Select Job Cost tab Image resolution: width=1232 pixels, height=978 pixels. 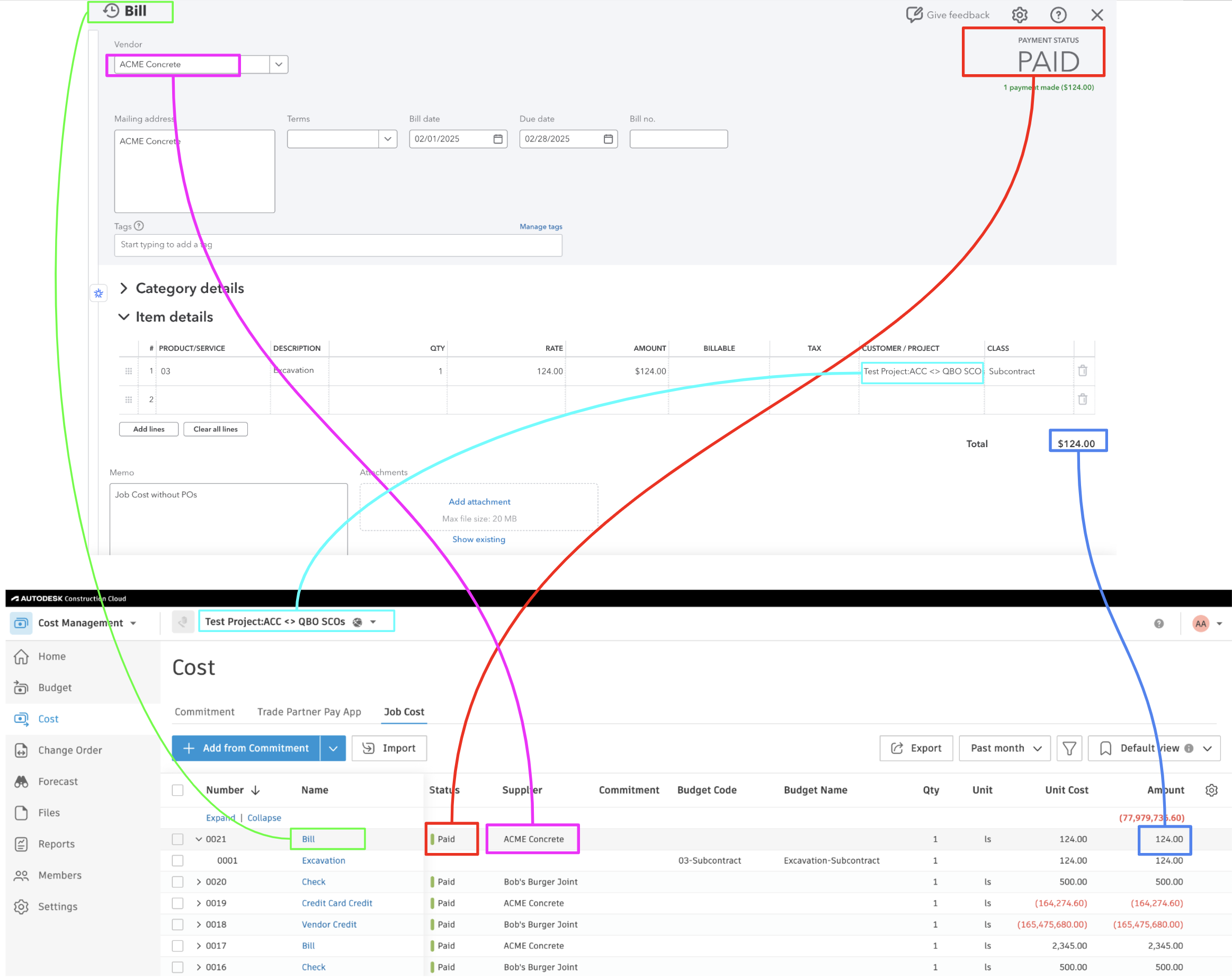pos(404,712)
